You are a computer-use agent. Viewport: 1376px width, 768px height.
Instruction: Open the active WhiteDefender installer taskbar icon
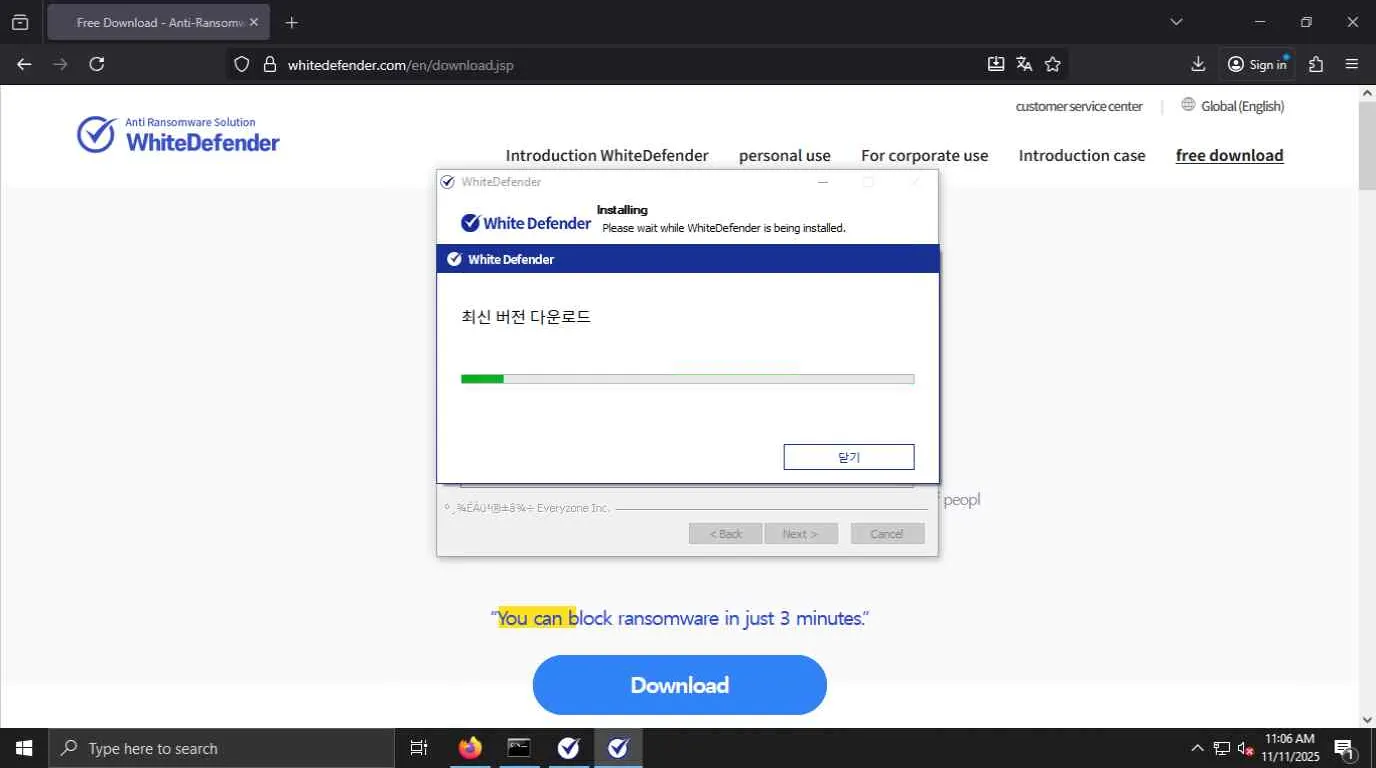(x=619, y=748)
